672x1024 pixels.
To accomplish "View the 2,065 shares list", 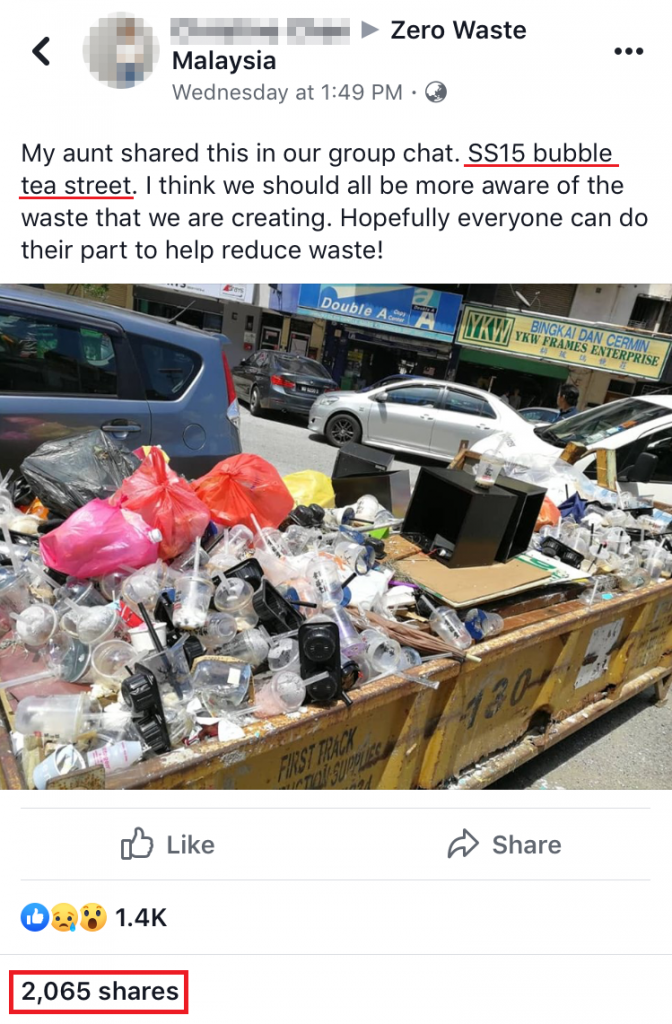I will 100,991.
